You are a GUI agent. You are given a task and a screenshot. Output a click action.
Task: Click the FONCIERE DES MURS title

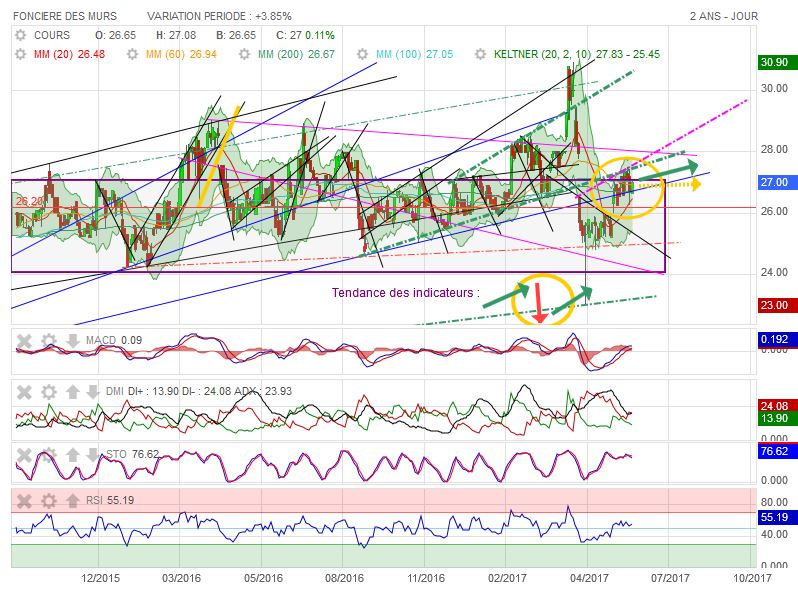pos(65,16)
